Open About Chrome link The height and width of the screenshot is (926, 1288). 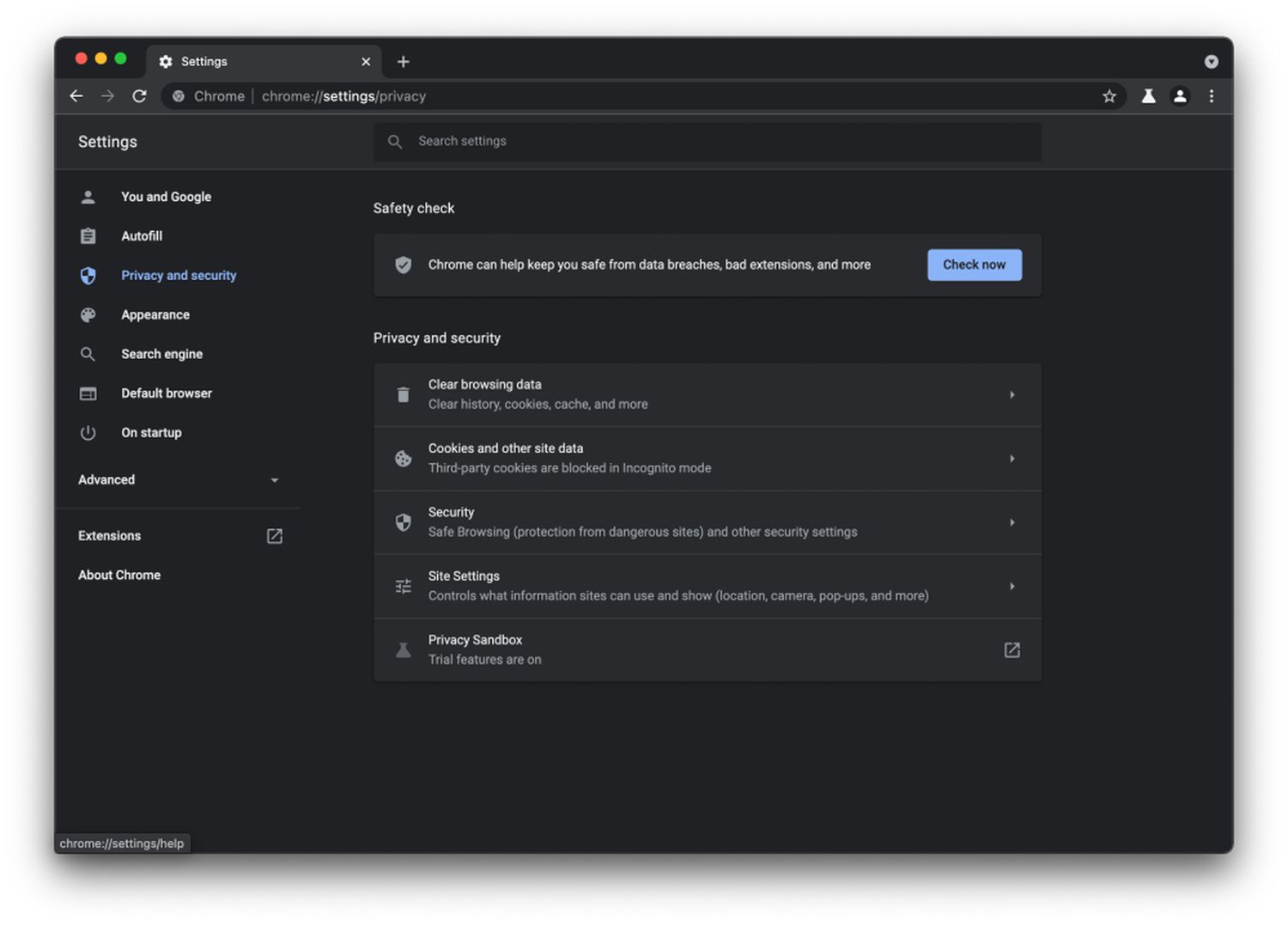119,576
